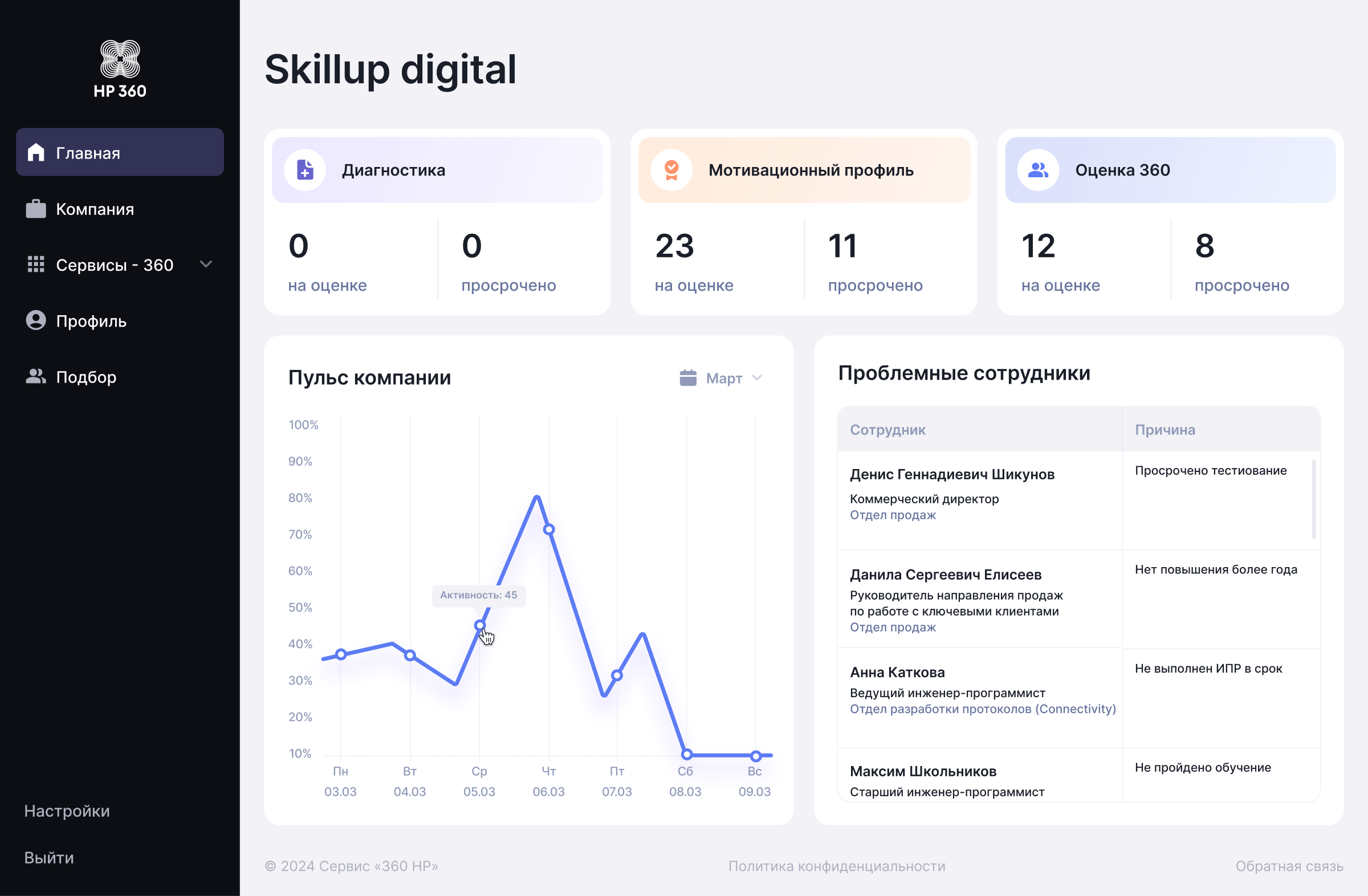
Task: Click the Обратная связь footer link
Action: pos(1289,866)
